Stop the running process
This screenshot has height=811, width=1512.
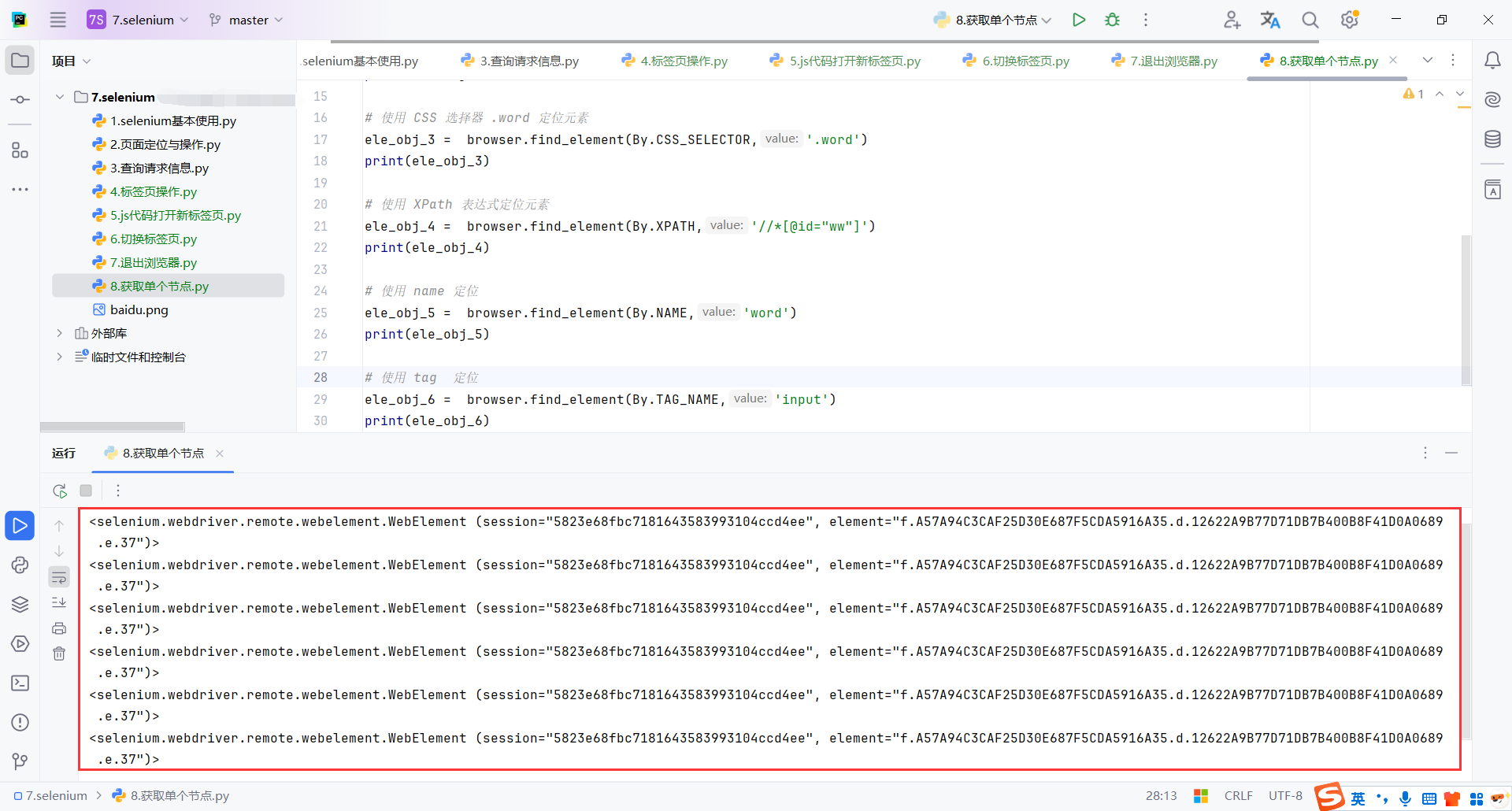pyautogui.click(x=86, y=491)
